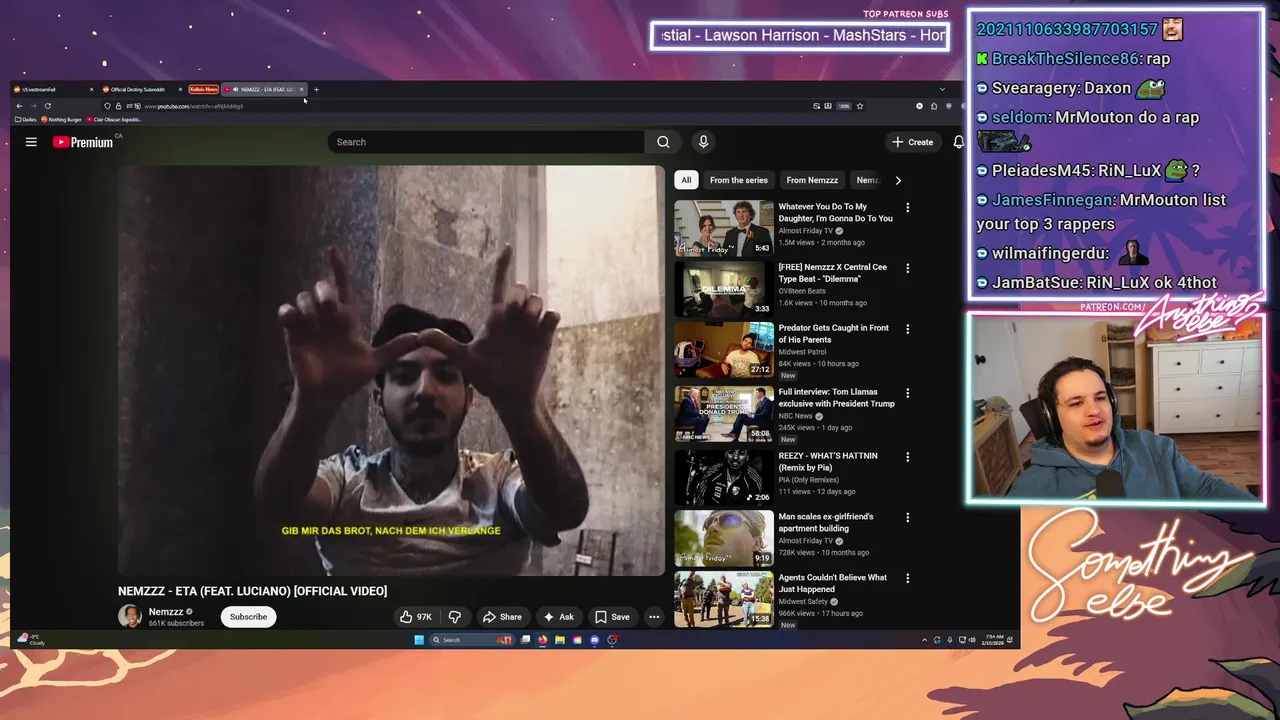Click the Windows Start button
Viewport: 1280px width, 720px height.
pos(419,640)
